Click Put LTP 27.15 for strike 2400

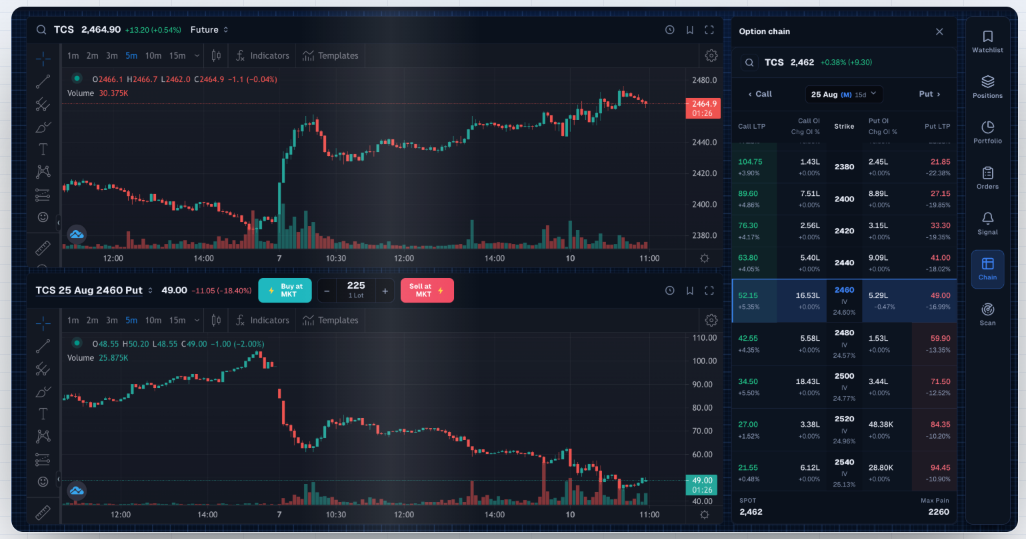[x=940, y=194]
